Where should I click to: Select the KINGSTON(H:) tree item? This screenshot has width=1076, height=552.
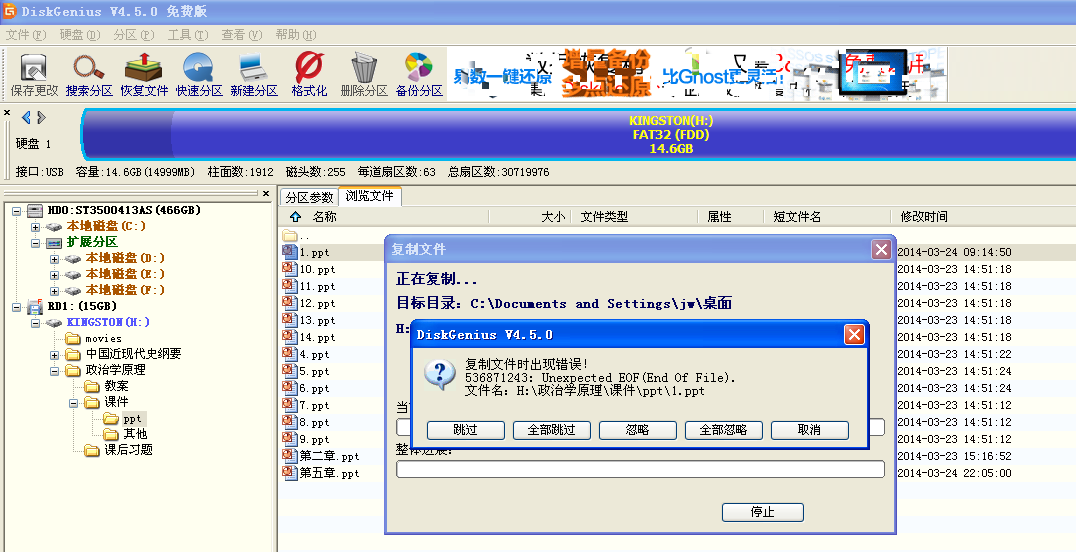pyautogui.click(x=108, y=322)
